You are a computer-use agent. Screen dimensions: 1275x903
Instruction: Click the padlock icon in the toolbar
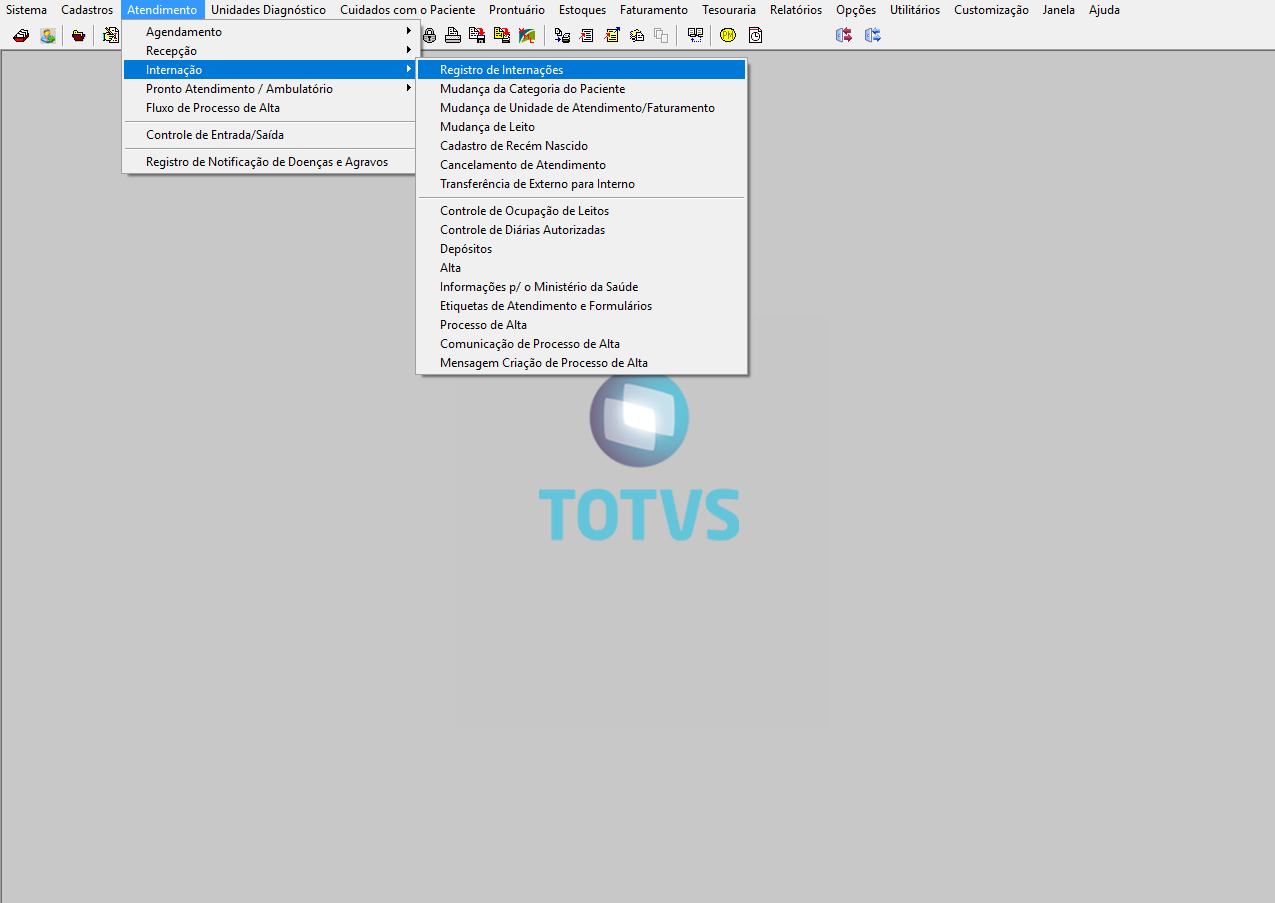430,35
